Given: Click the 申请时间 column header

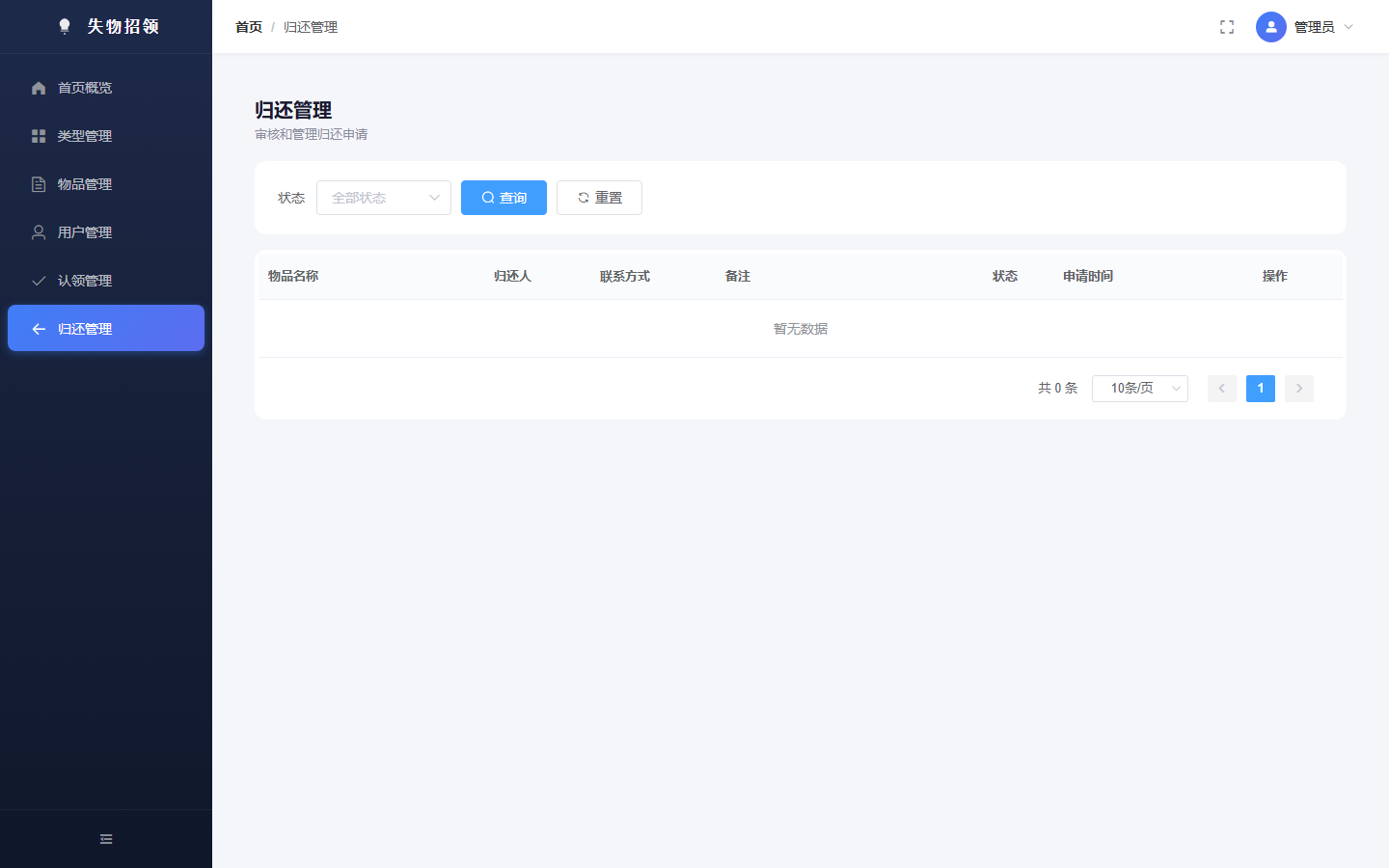Looking at the screenshot, I should tap(1088, 276).
